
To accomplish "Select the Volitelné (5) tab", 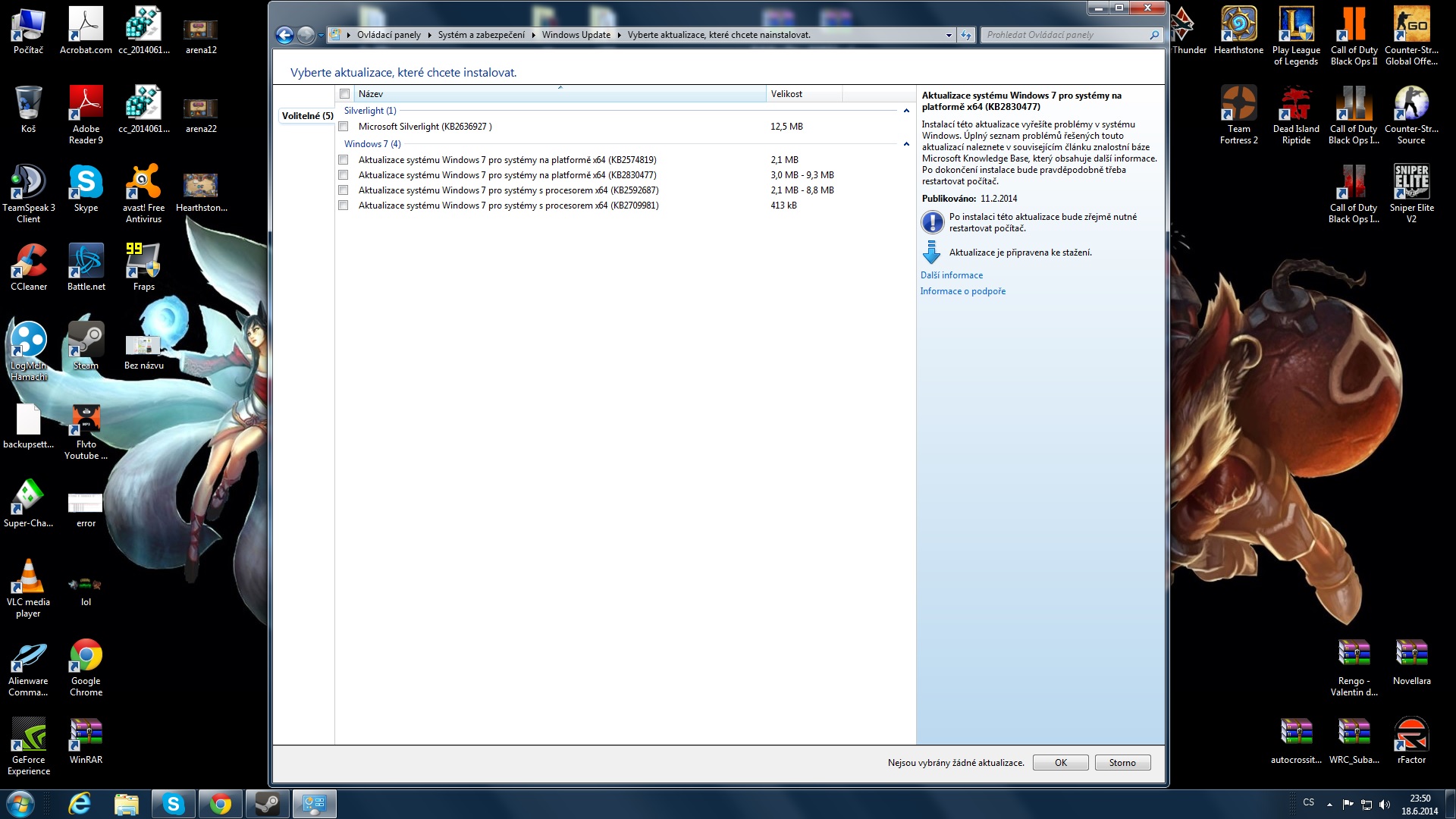I will [x=307, y=116].
